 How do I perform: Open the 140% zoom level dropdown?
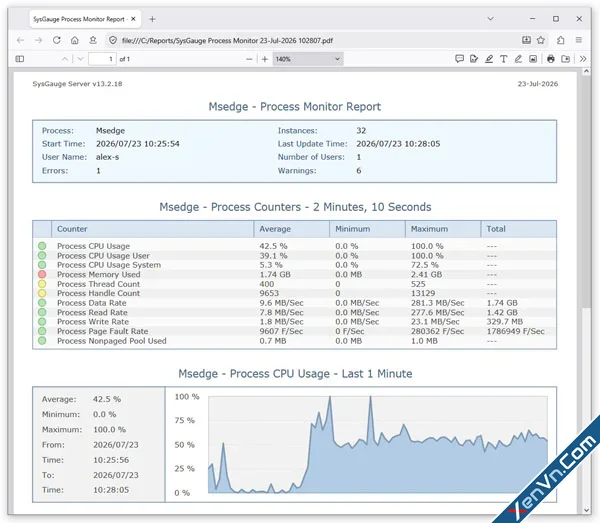pyautogui.click(x=308, y=59)
